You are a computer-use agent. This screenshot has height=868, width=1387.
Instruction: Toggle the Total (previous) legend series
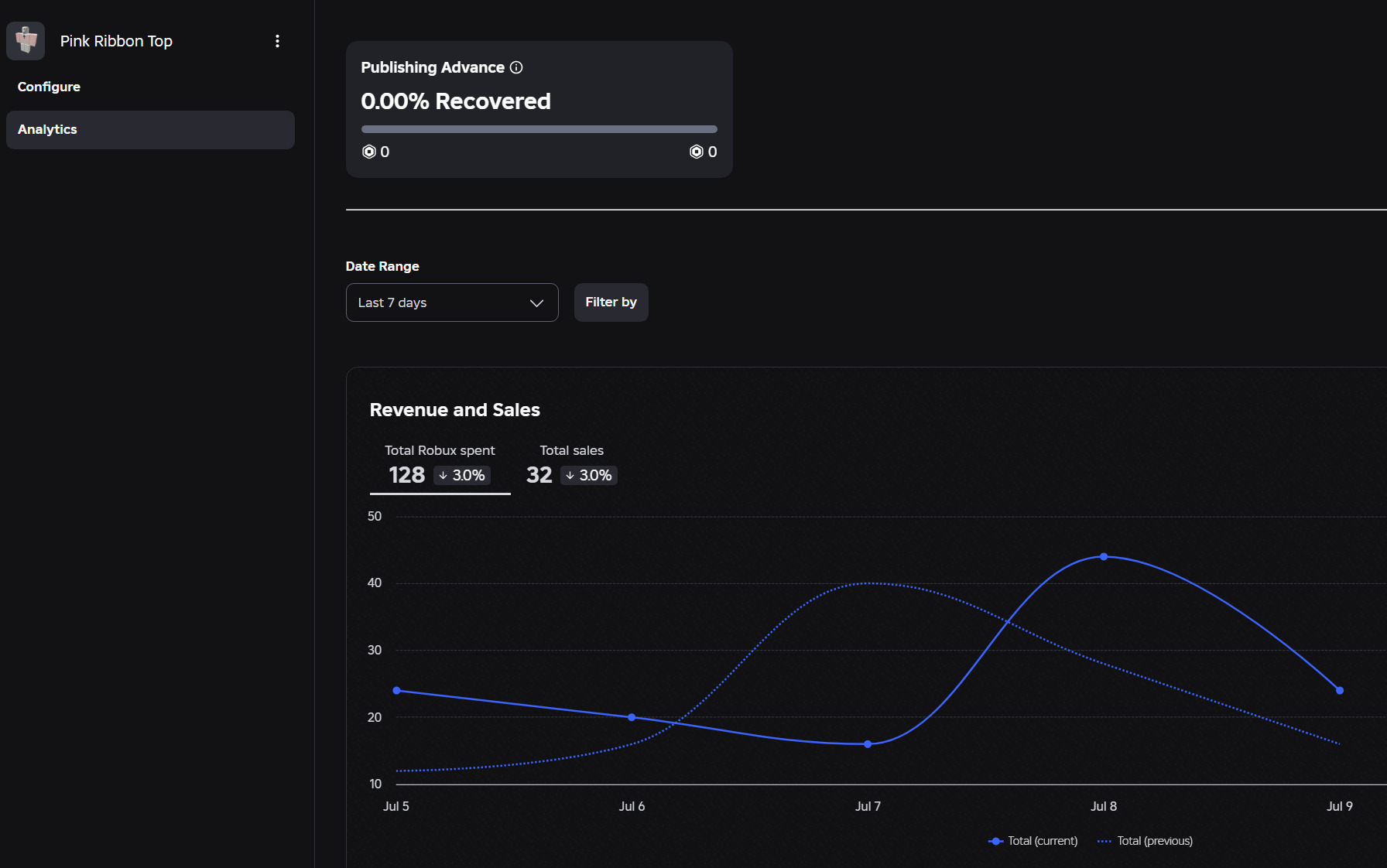[1146, 841]
